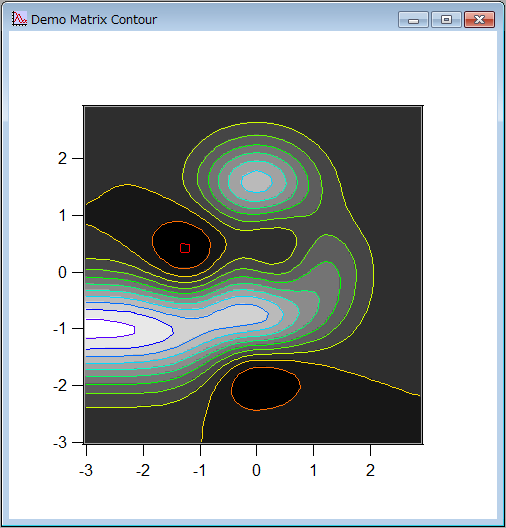Click the left axis label 2
The image size is (506, 528).
[x=62, y=158]
